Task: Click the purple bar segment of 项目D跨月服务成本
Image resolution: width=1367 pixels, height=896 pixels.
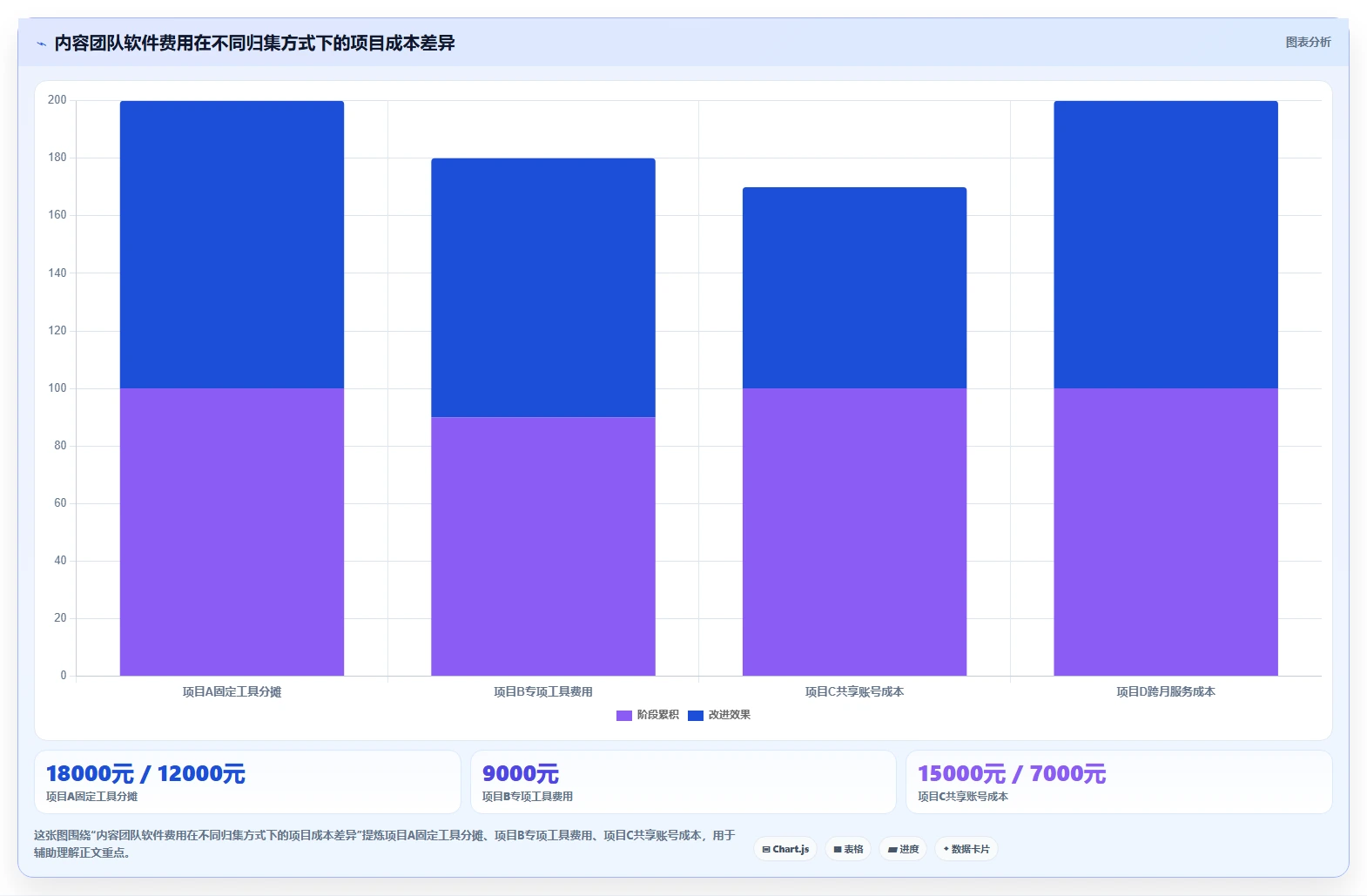Action: (x=1166, y=532)
